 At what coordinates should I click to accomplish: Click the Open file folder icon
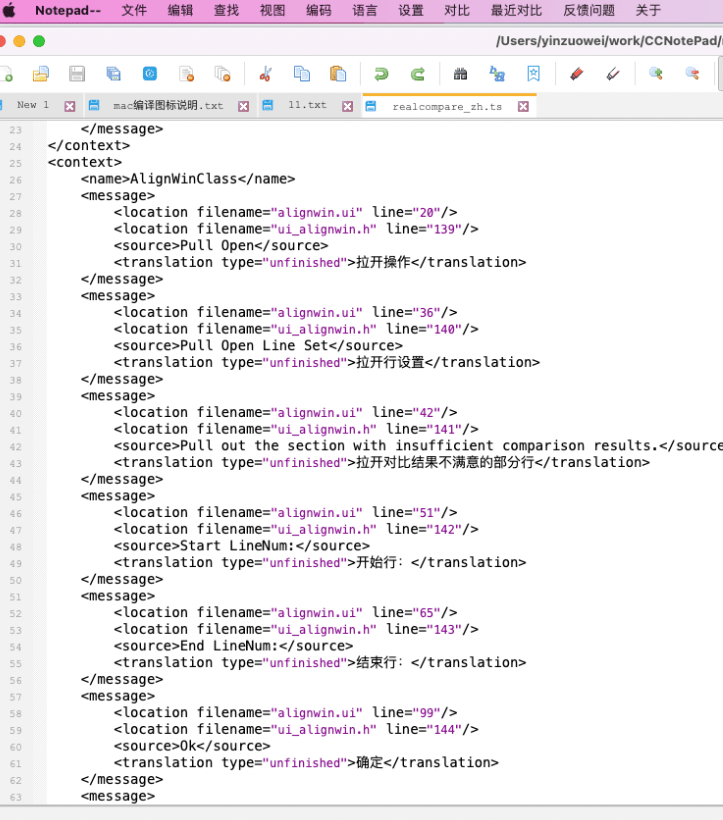tap(41, 74)
